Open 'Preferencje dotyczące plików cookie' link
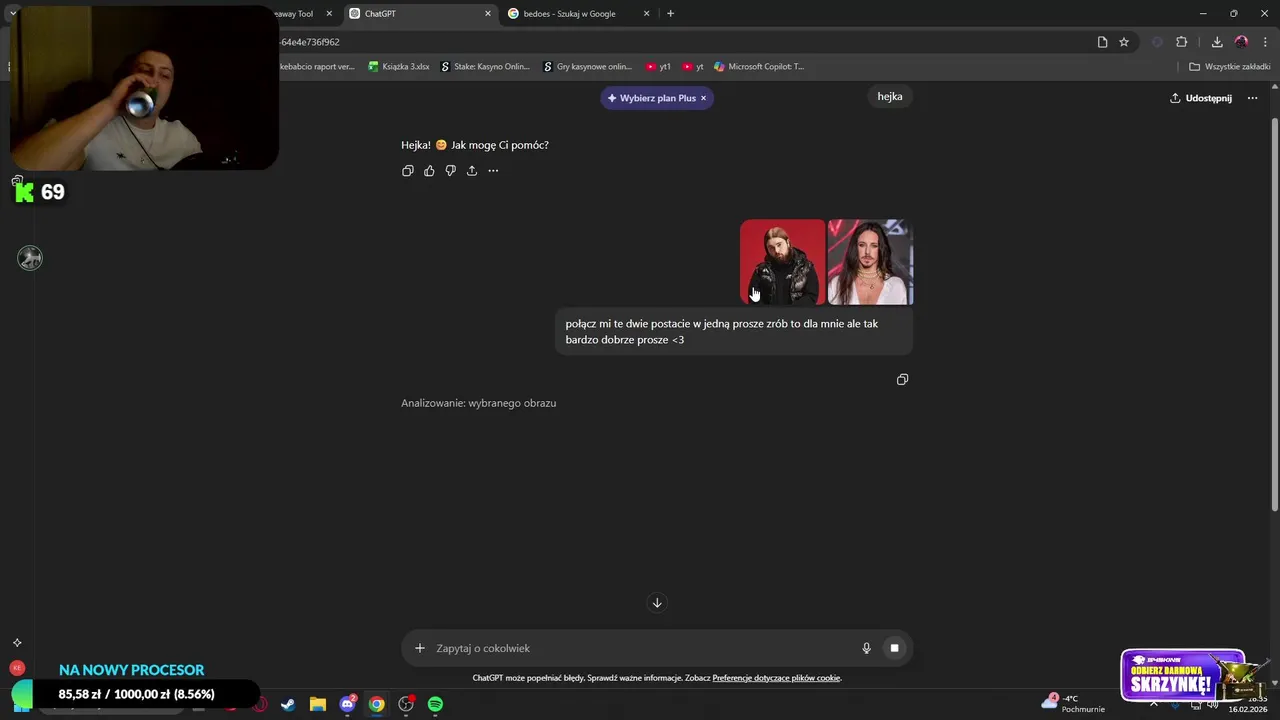Viewport: 1280px width, 720px height. coord(776,678)
